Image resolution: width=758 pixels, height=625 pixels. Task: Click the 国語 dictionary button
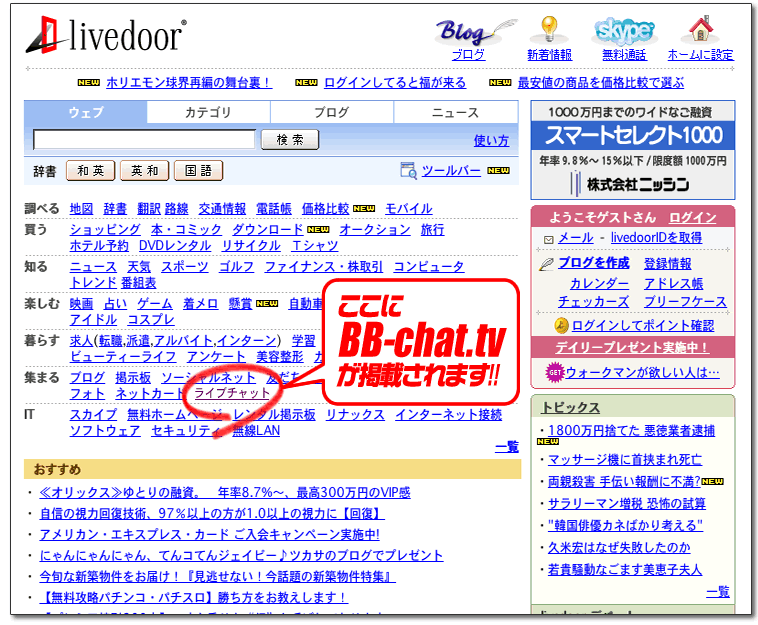198,171
